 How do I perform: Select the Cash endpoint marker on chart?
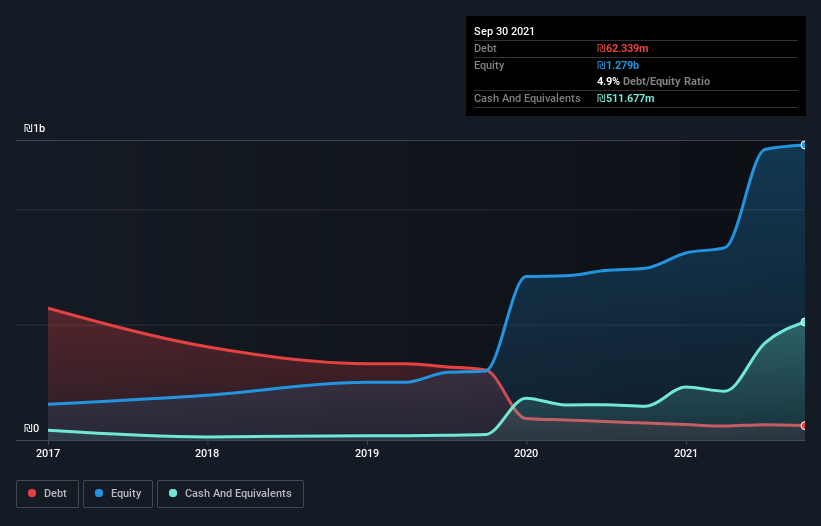click(x=804, y=322)
